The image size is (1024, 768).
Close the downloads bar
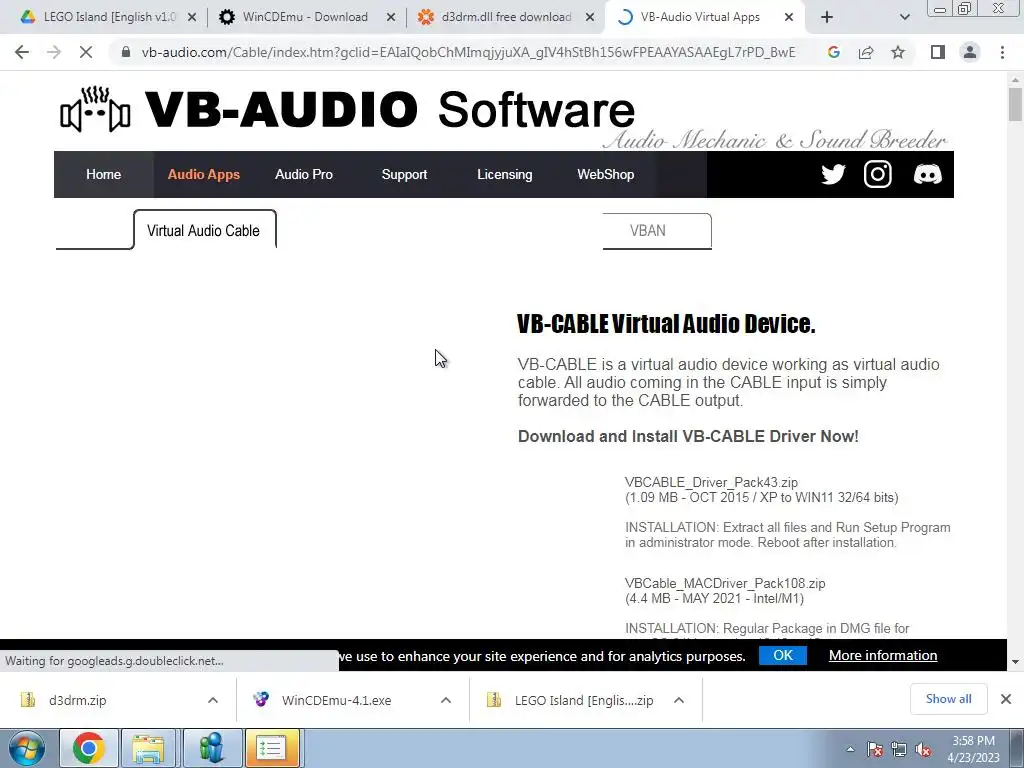click(1006, 699)
